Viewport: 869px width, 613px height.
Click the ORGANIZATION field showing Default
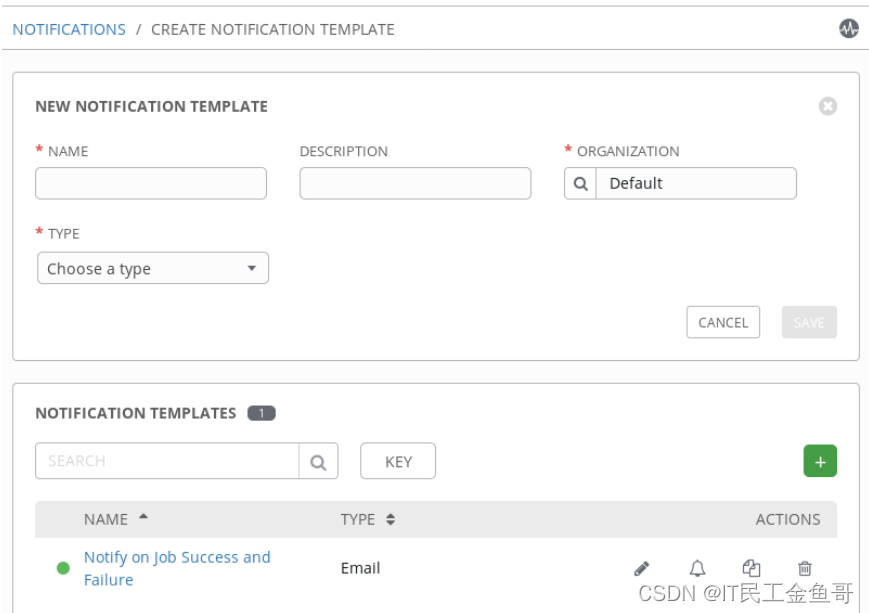pos(696,183)
